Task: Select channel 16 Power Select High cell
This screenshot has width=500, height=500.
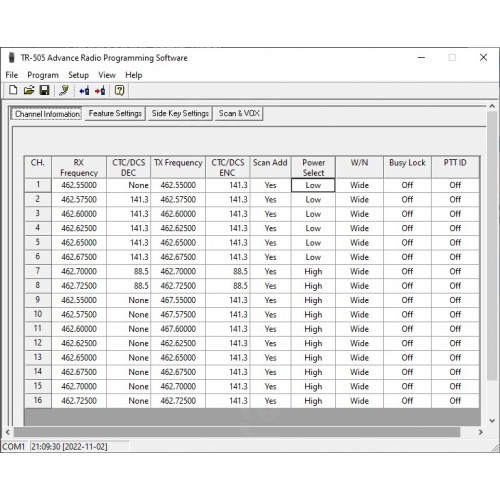Action: (313, 401)
